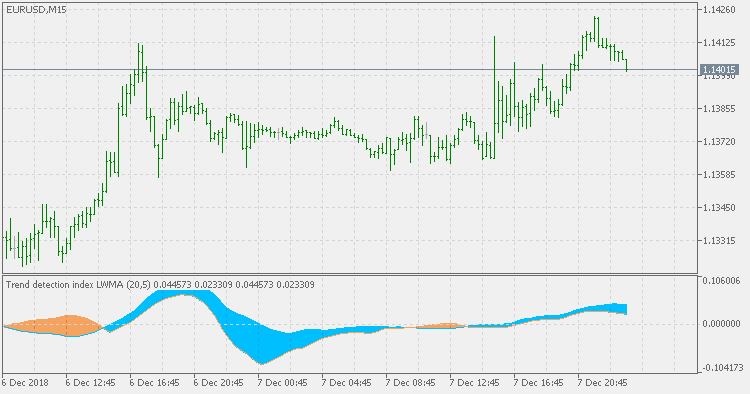Click the 7 Dec 16:45 time label
The image size is (750, 394).
(x=539, y=383)
